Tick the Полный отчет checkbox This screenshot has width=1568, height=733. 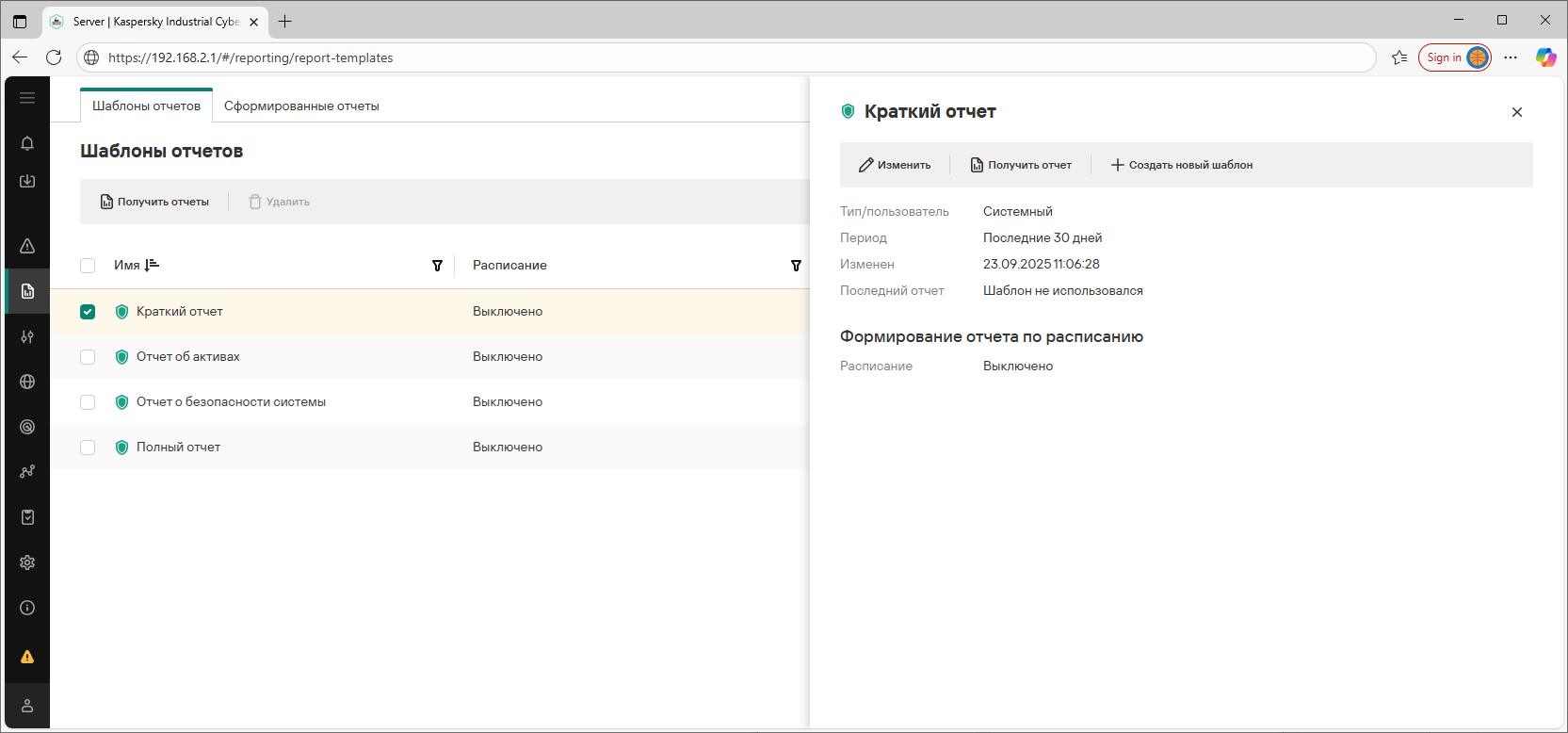[x=88, y=448]
